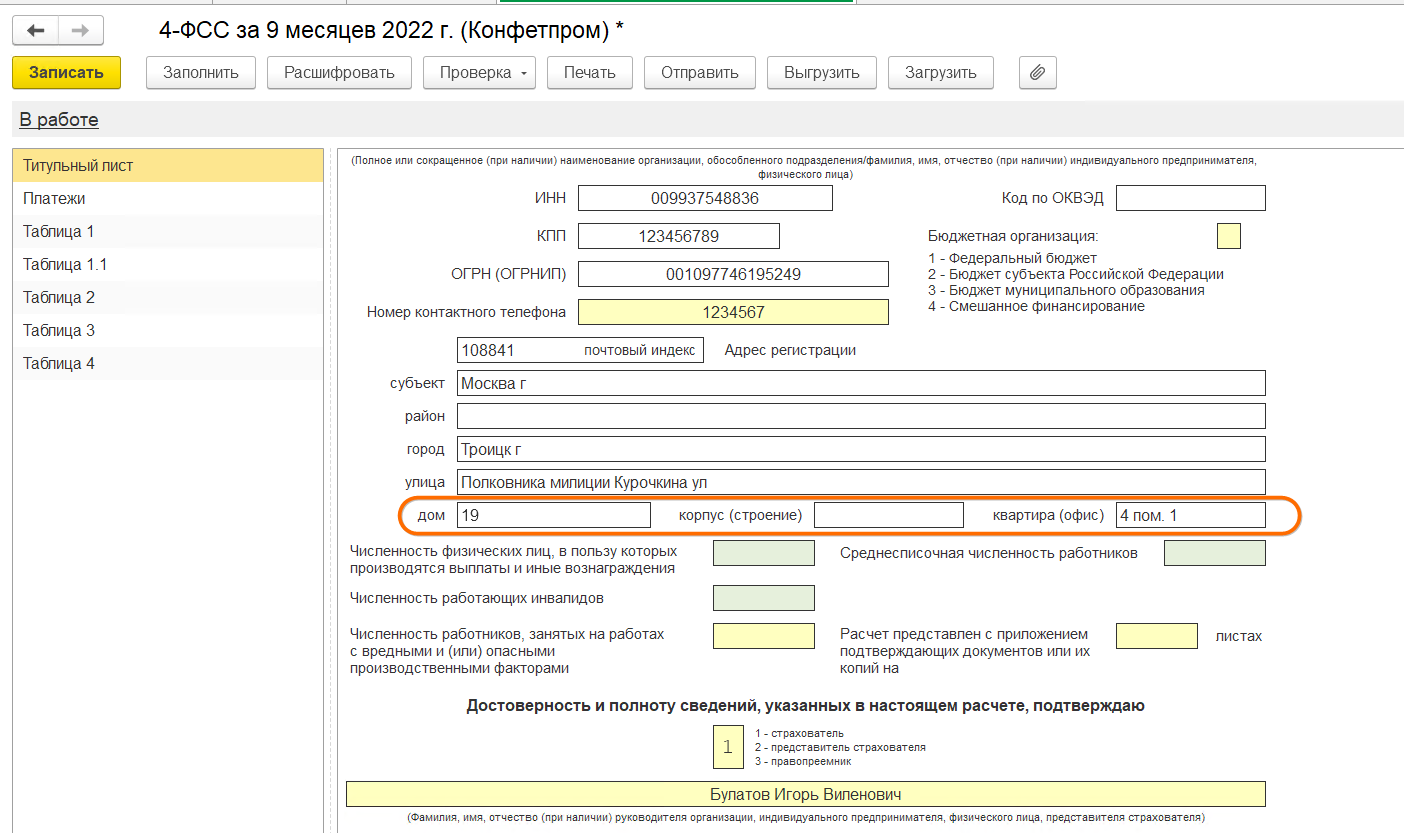1404x833 pixels.
Task: Open the Таблица 1 section
Action: click(x=168, y=231)
